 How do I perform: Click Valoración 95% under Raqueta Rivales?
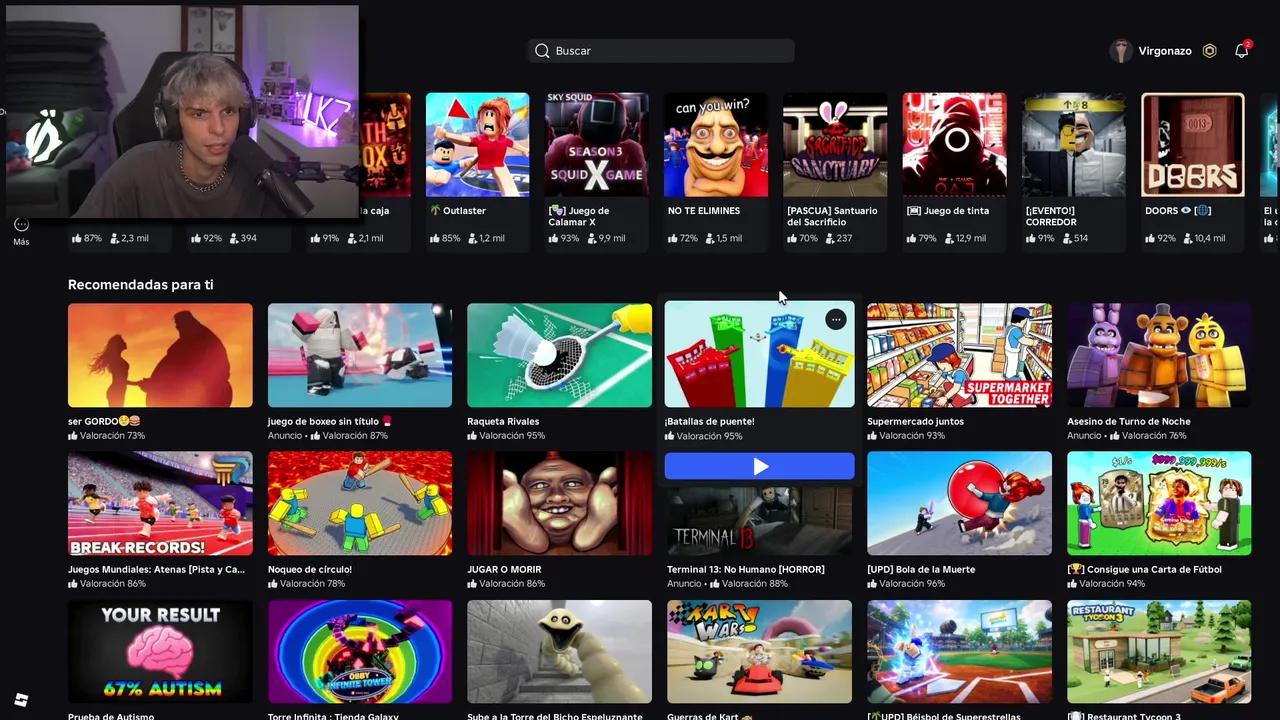click(x=506, y=436)
